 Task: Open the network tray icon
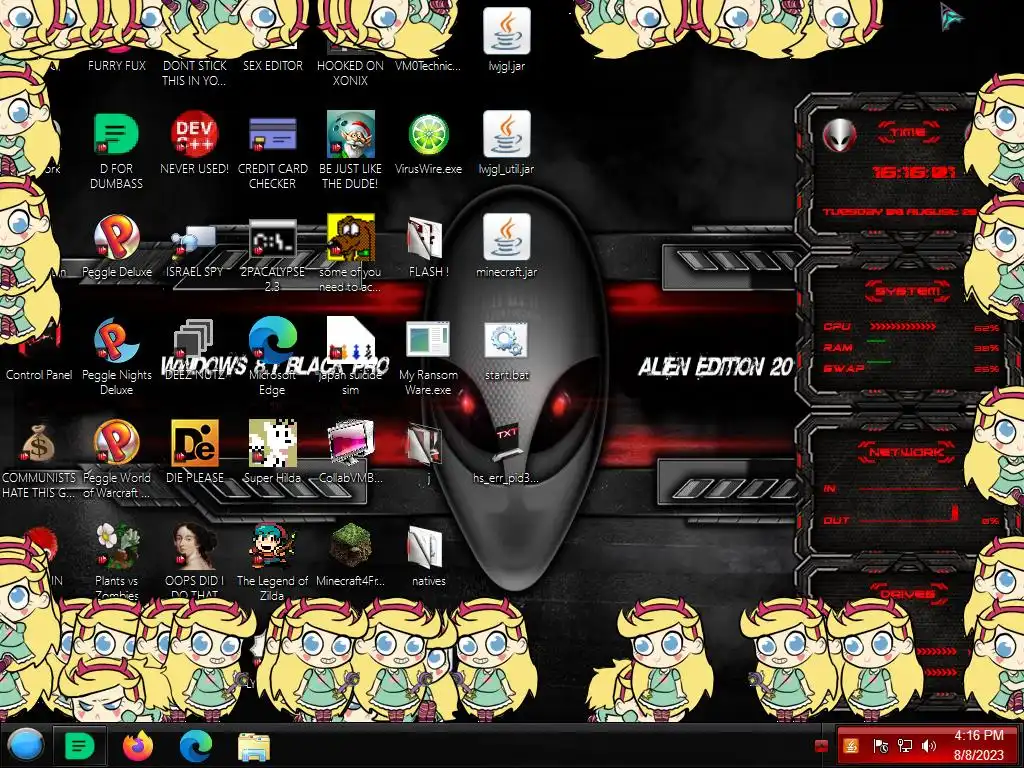click(904, 745)
